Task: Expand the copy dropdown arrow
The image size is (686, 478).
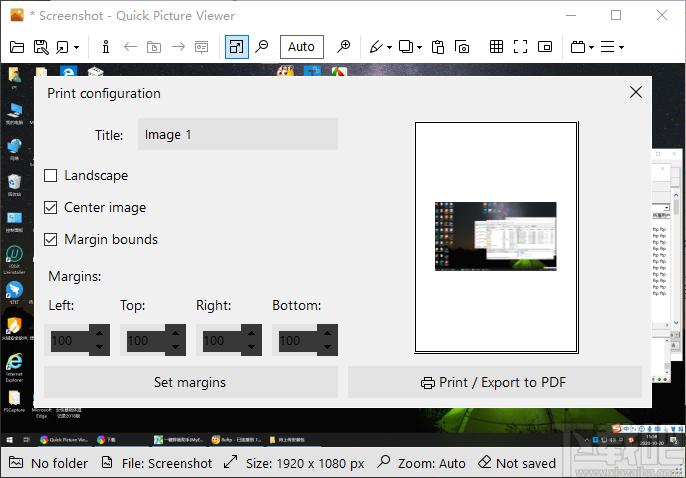Action: [x=419, y=47]
